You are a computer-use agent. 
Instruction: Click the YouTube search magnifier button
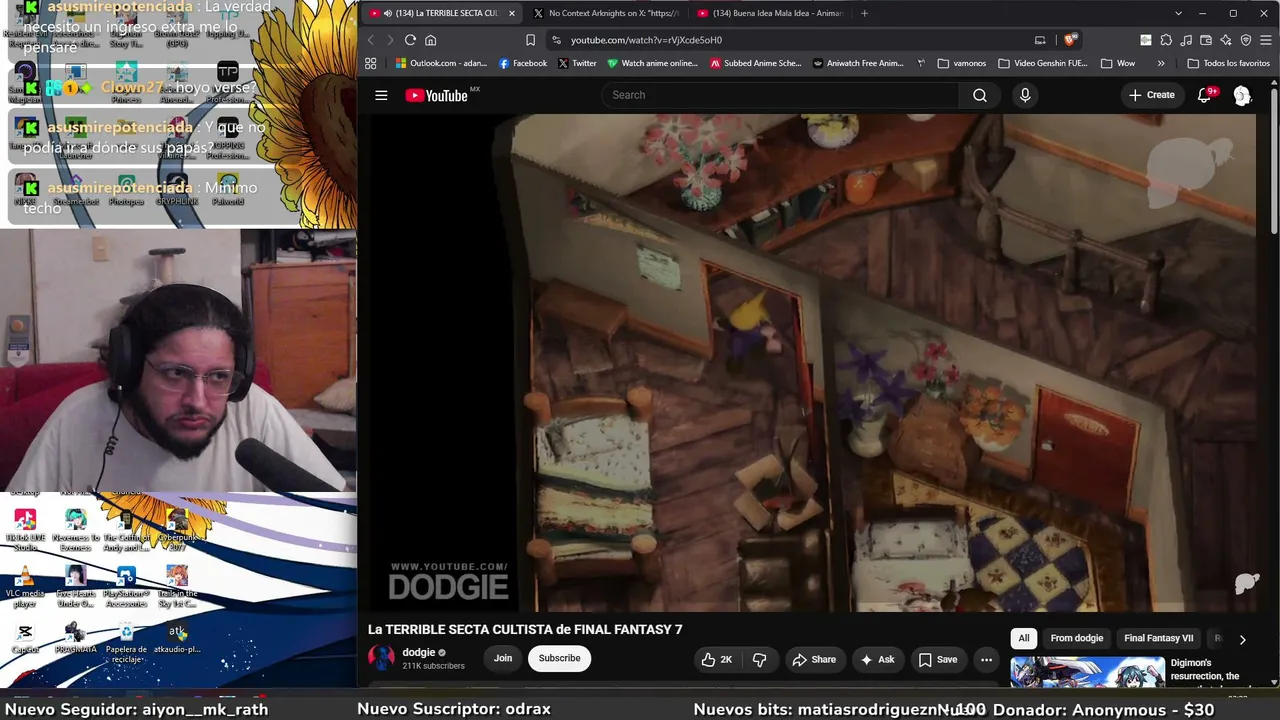click(x=980, y=95)
